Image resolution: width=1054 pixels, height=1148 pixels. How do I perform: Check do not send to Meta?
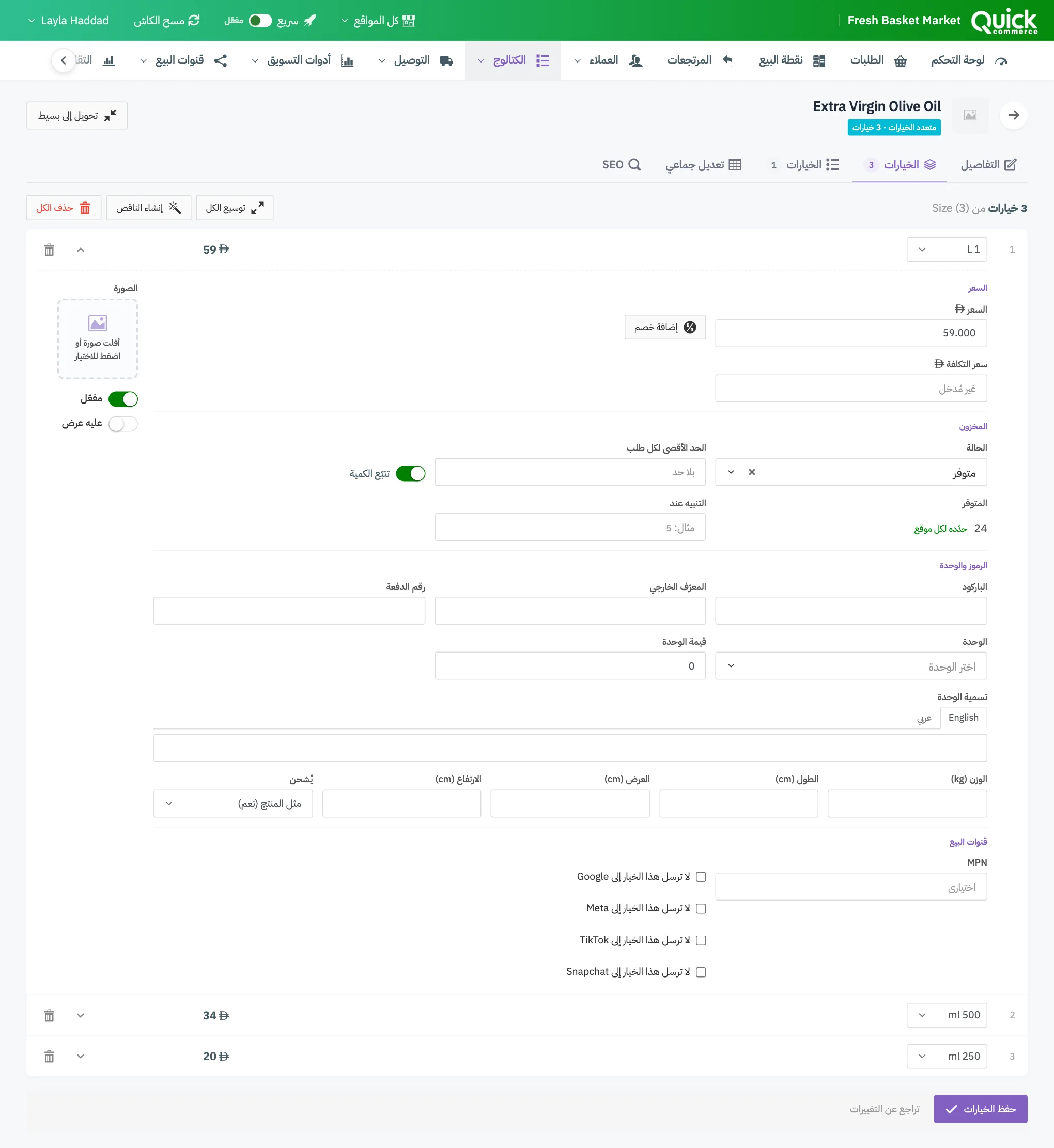click(x=701, y=909)
